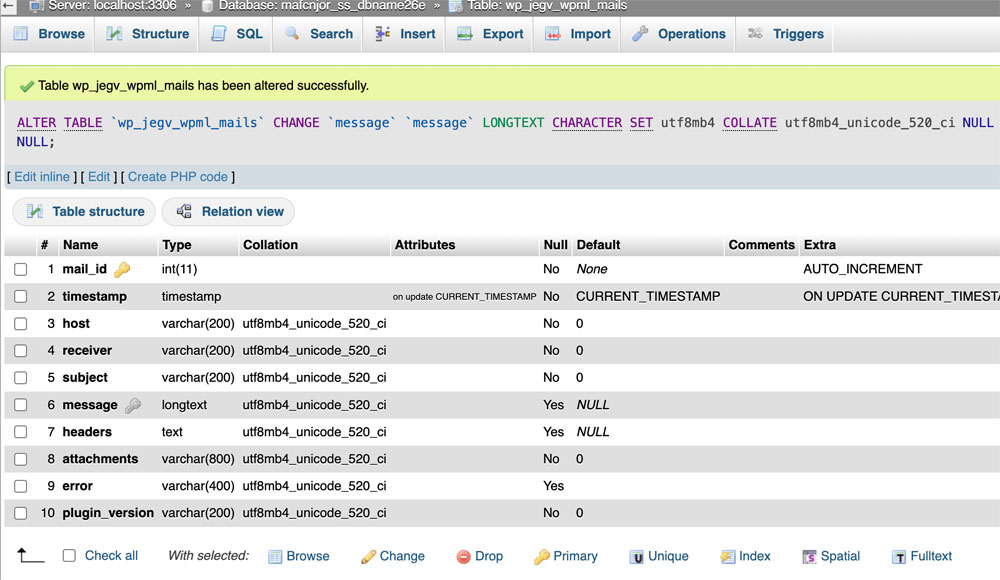The height and width of the screenshot is (580, 1000).
Task: Click the Browse tab icon
Action: pos(21,34)
